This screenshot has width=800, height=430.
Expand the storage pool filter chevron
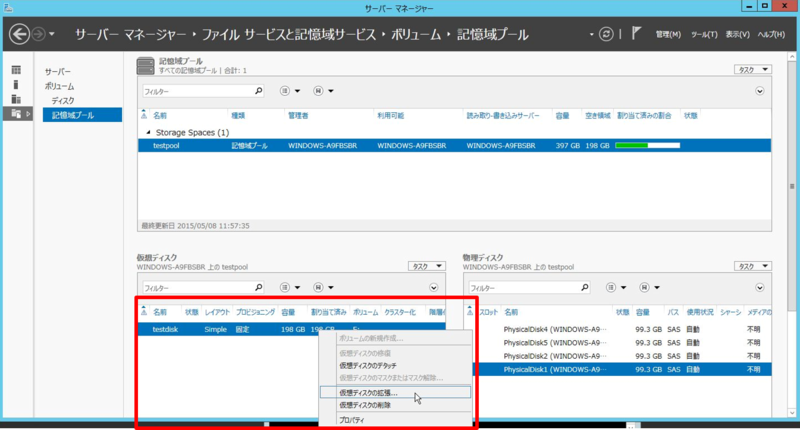[760, 91]
